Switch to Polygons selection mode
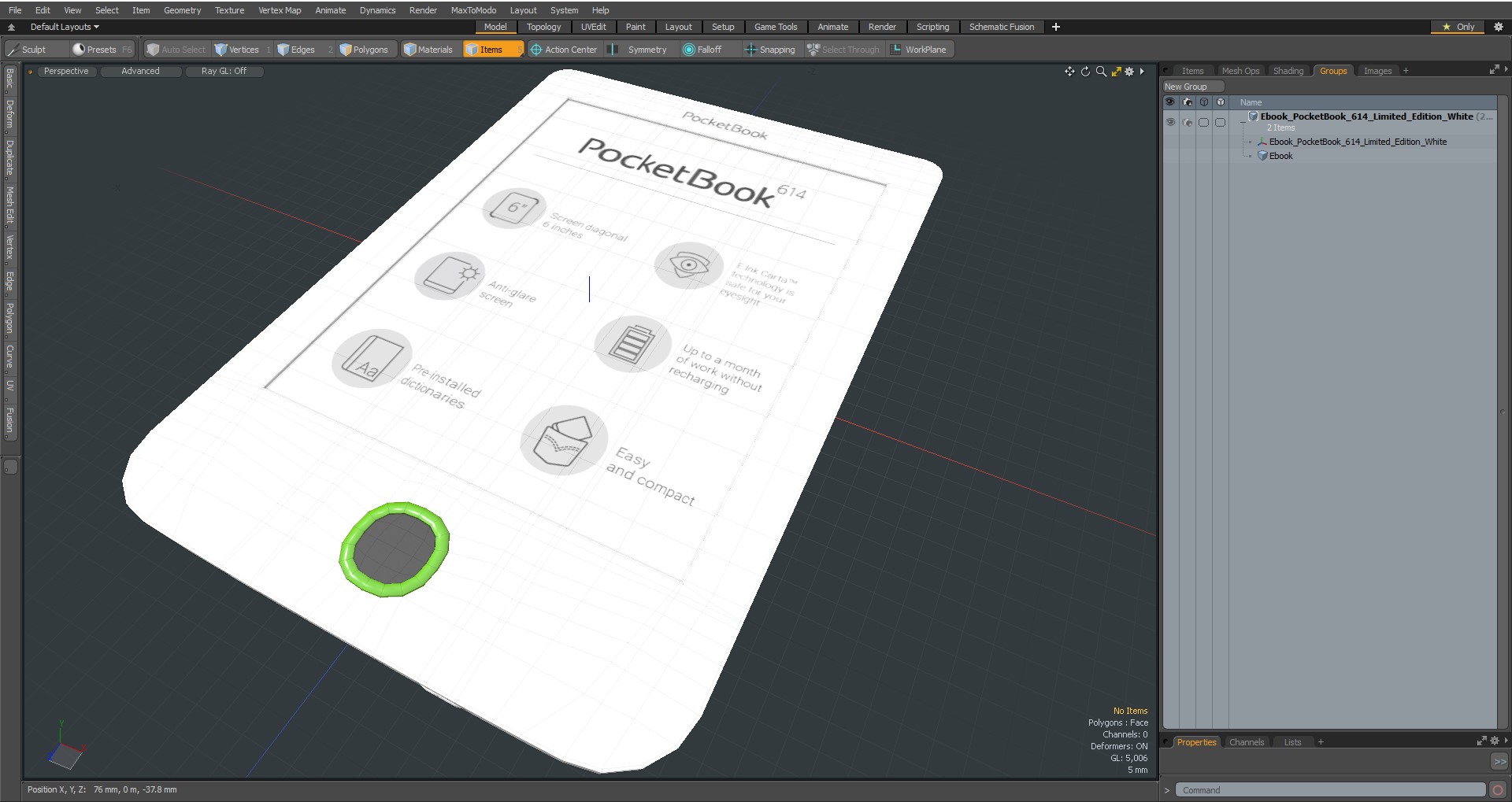1512x802 pixels. pyautogui.click(x=365, y=50)
